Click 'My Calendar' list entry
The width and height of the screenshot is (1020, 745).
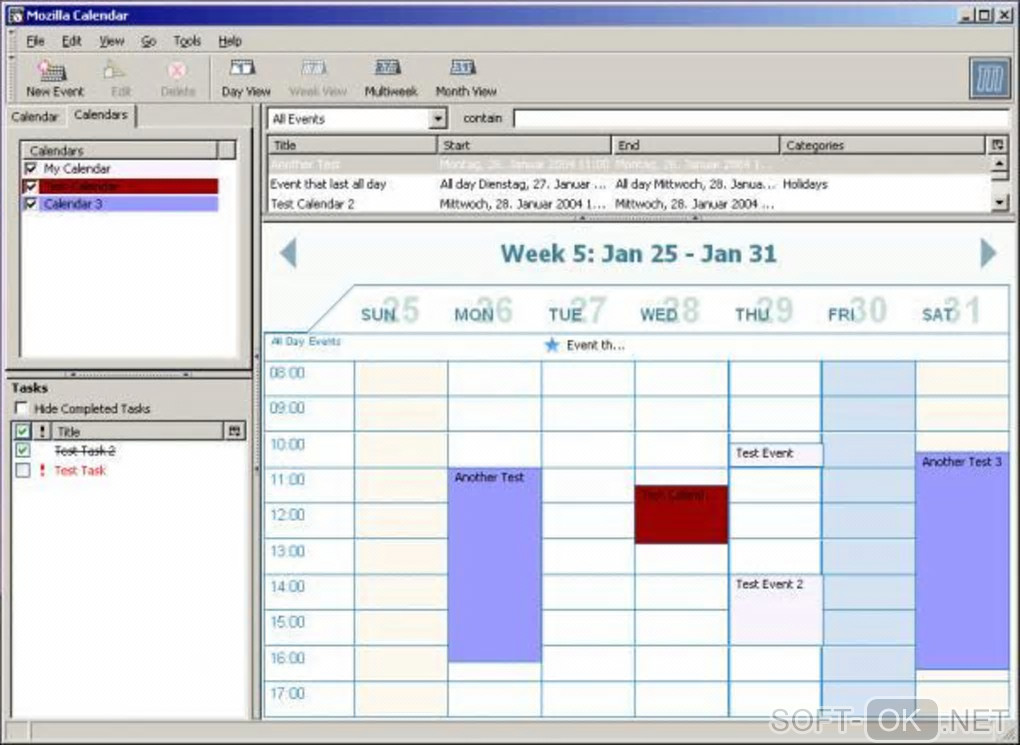(x=77, y=169)
